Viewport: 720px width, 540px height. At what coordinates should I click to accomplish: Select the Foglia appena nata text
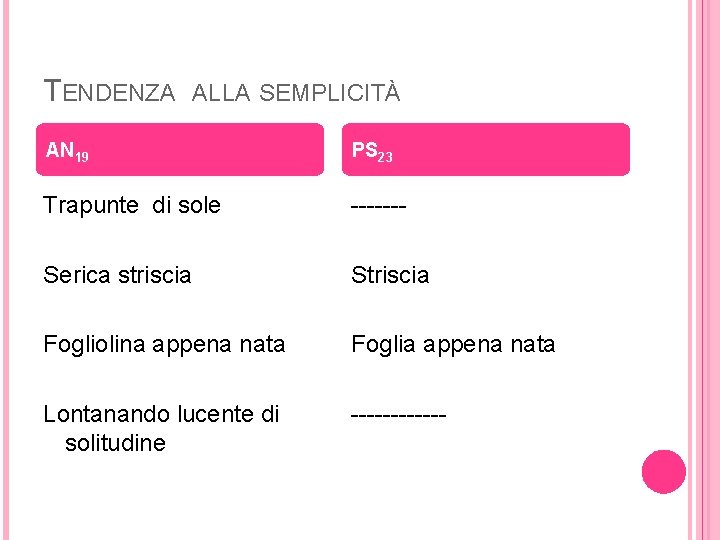click(x=453, y=345)
